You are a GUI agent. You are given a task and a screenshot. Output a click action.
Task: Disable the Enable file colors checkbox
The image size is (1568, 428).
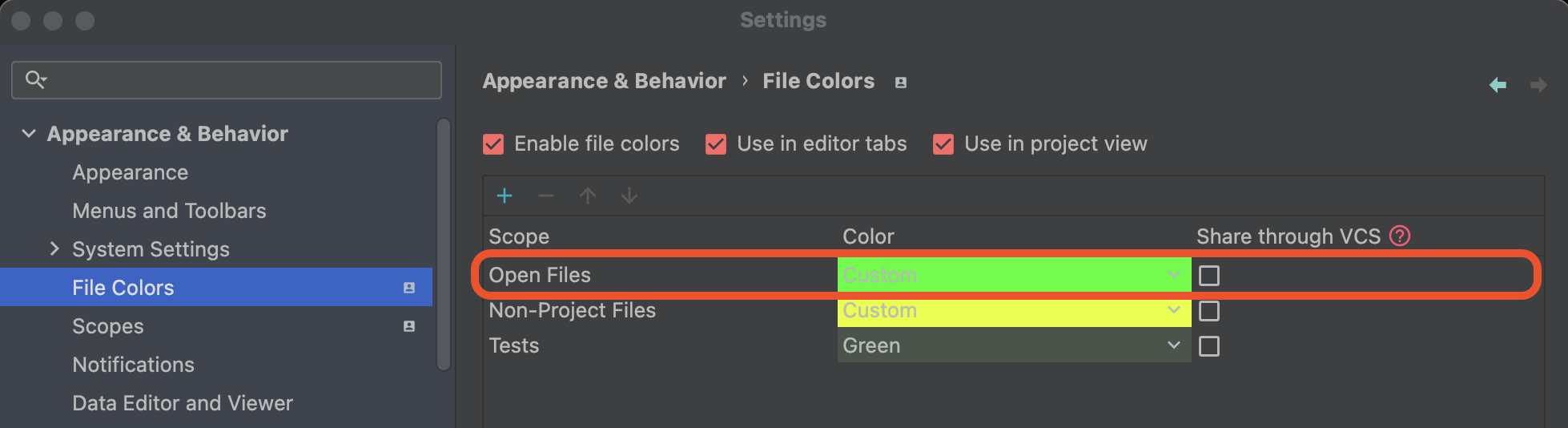coord(493,144)
